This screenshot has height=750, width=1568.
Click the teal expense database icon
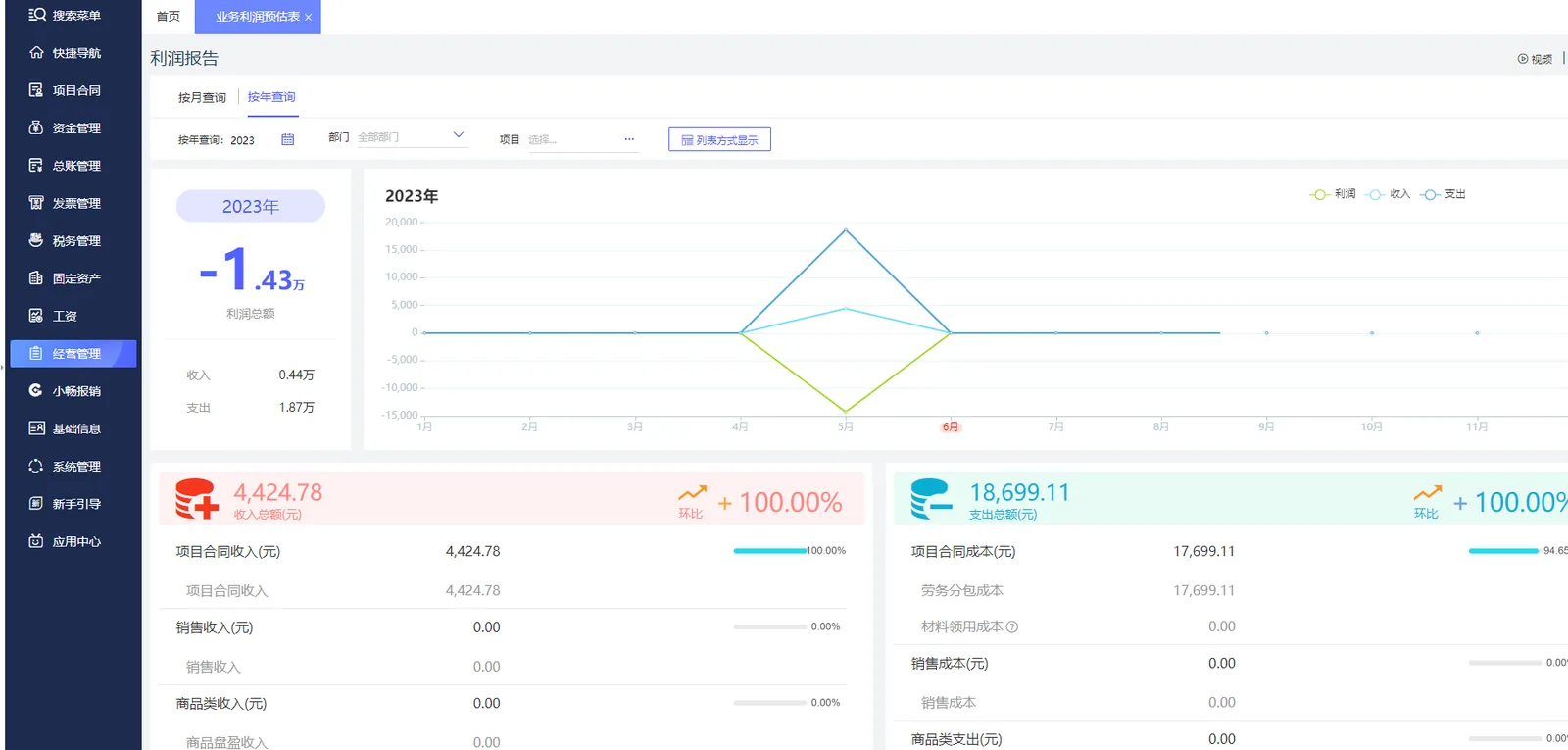coord(931,499)
